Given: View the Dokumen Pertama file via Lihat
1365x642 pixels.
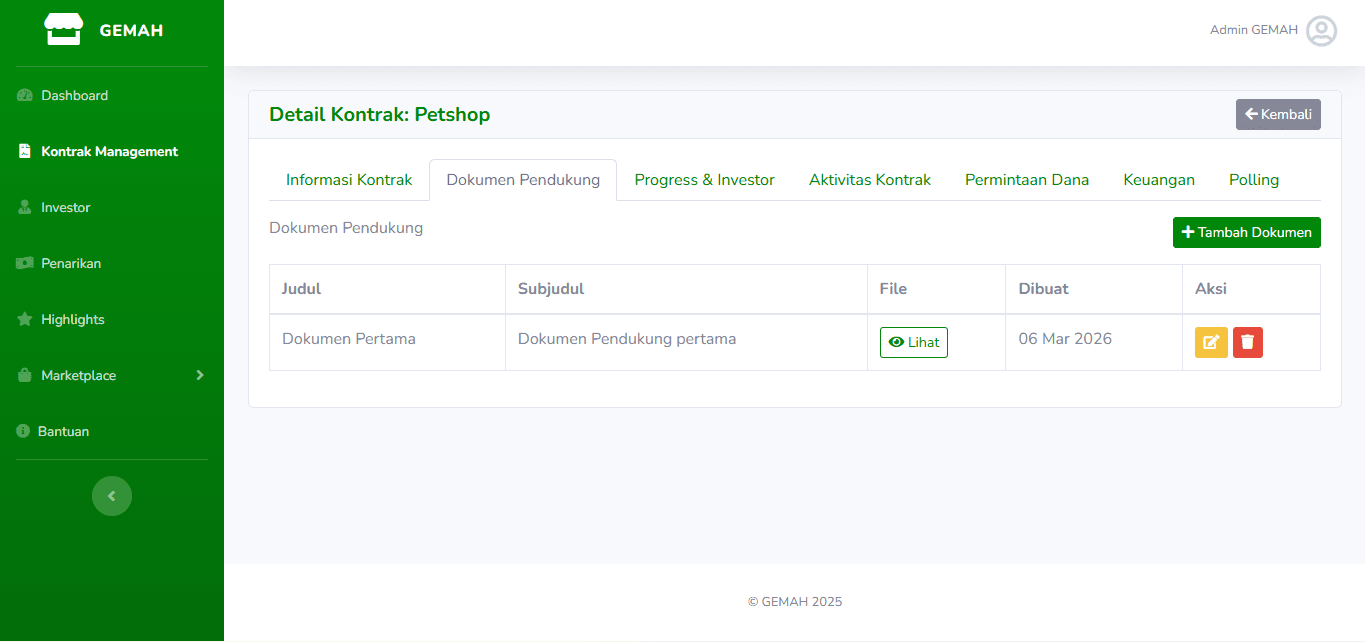Looking at the screenshot, I should 913,343.
